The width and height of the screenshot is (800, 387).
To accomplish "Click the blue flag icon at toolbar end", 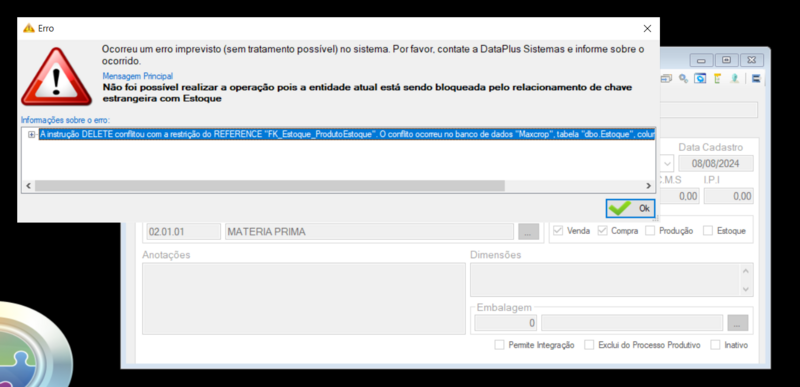I will click(x=756, y=79).
